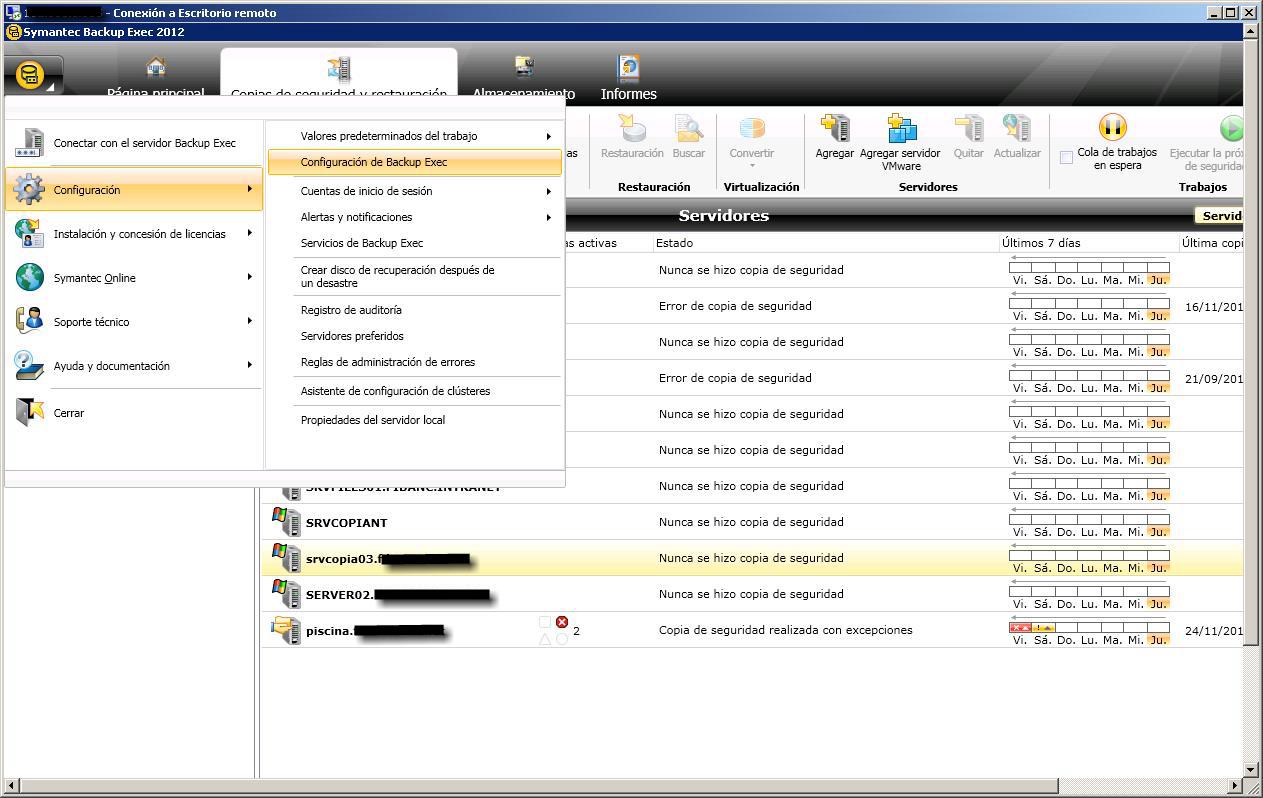1263x798 pixels.
Task: Sort by the Estado column header
Action: pos(825,243)
